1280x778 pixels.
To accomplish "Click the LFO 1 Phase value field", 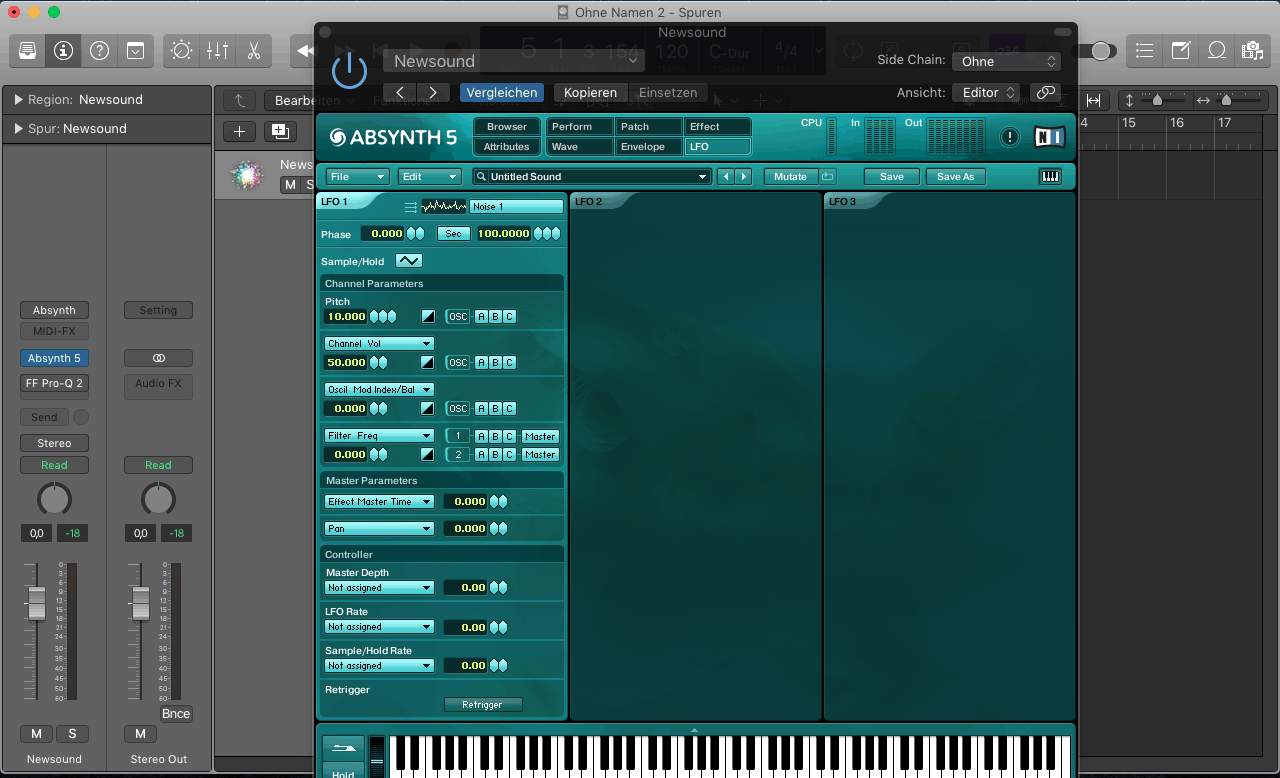I will coord(382,234).
